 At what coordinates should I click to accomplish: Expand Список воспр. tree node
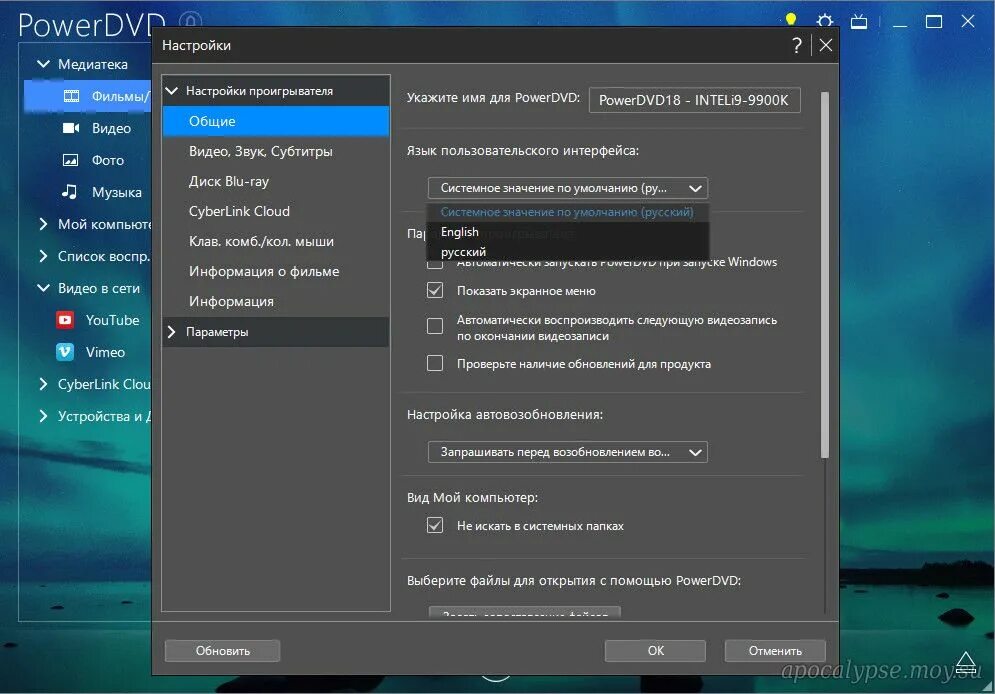(x=43, y=256)
